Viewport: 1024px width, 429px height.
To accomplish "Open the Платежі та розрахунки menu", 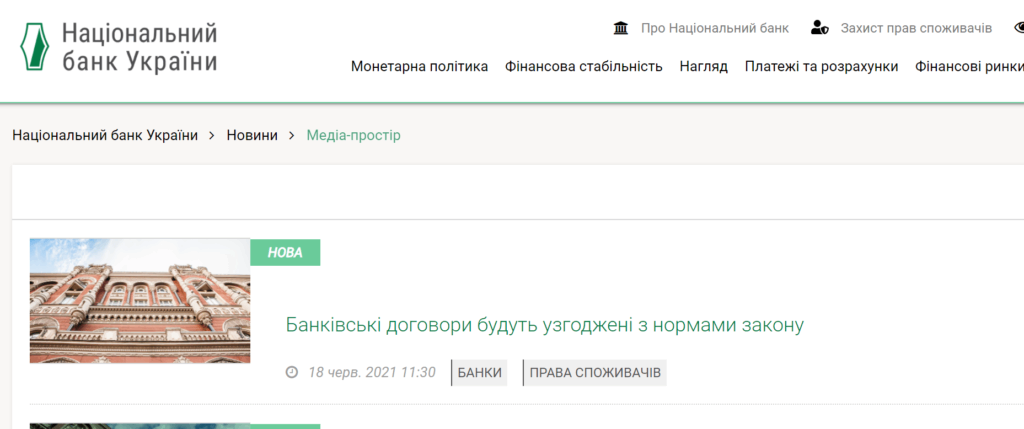I will (x=821, y=67).
